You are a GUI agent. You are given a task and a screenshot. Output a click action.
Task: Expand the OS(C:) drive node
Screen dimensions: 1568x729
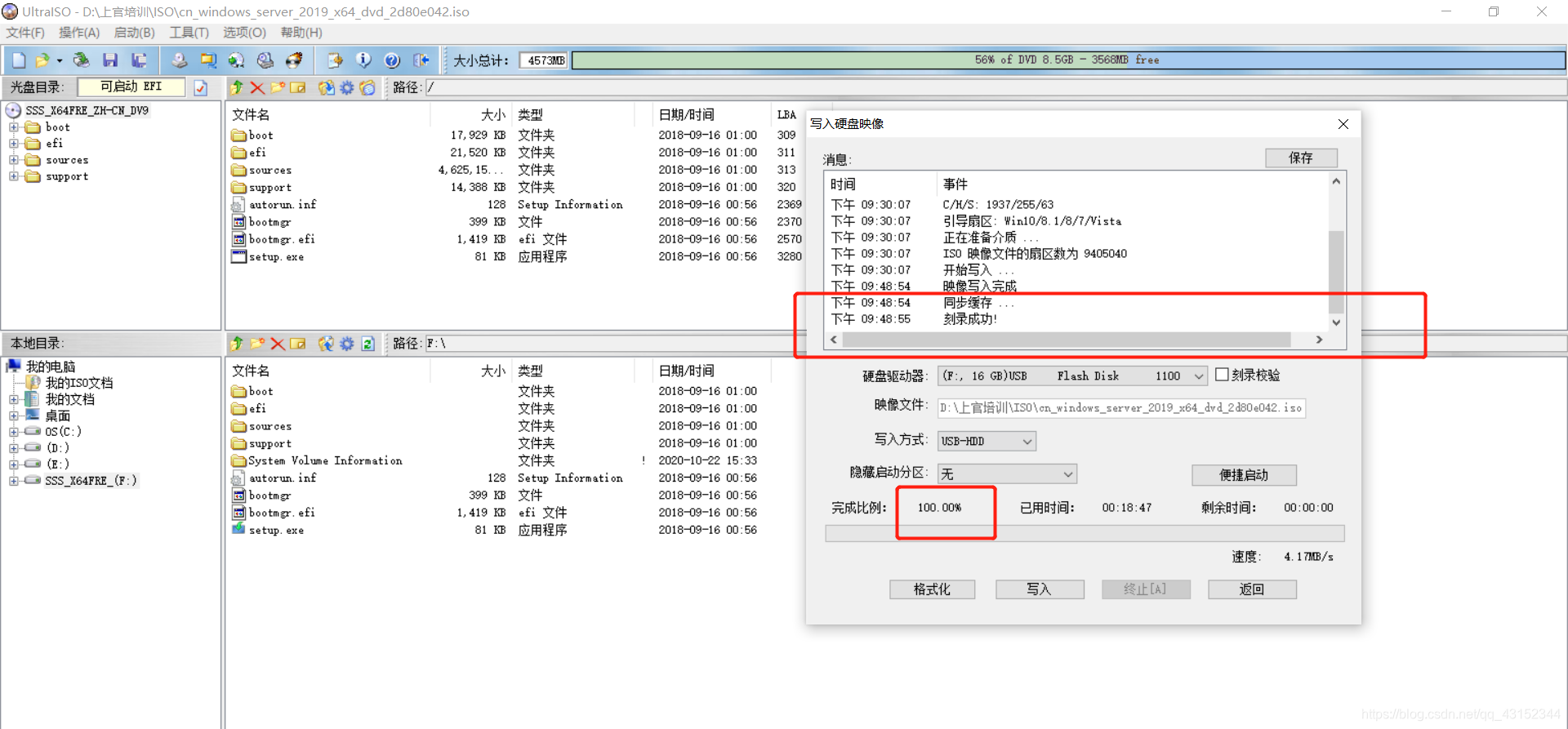tap(13, 432)
